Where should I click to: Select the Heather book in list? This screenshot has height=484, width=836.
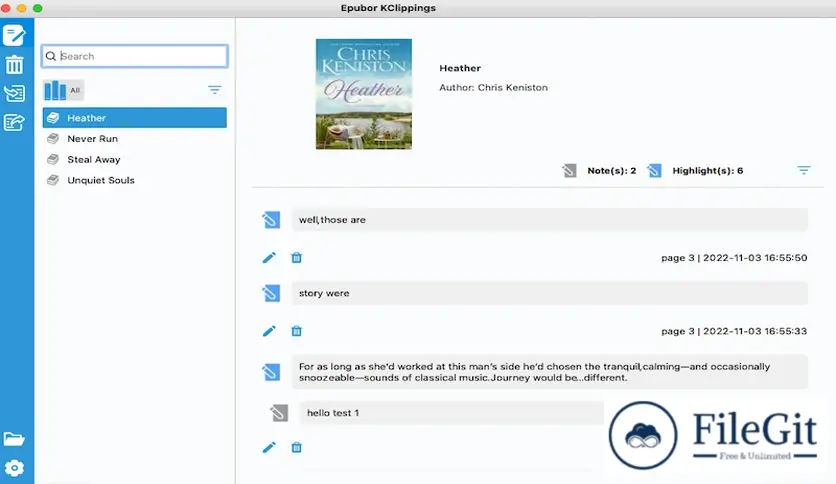[x=135, y=118]
